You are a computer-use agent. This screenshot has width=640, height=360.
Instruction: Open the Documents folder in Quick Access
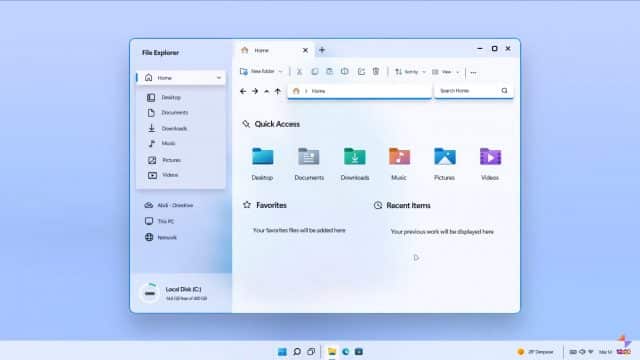[309, 163]
